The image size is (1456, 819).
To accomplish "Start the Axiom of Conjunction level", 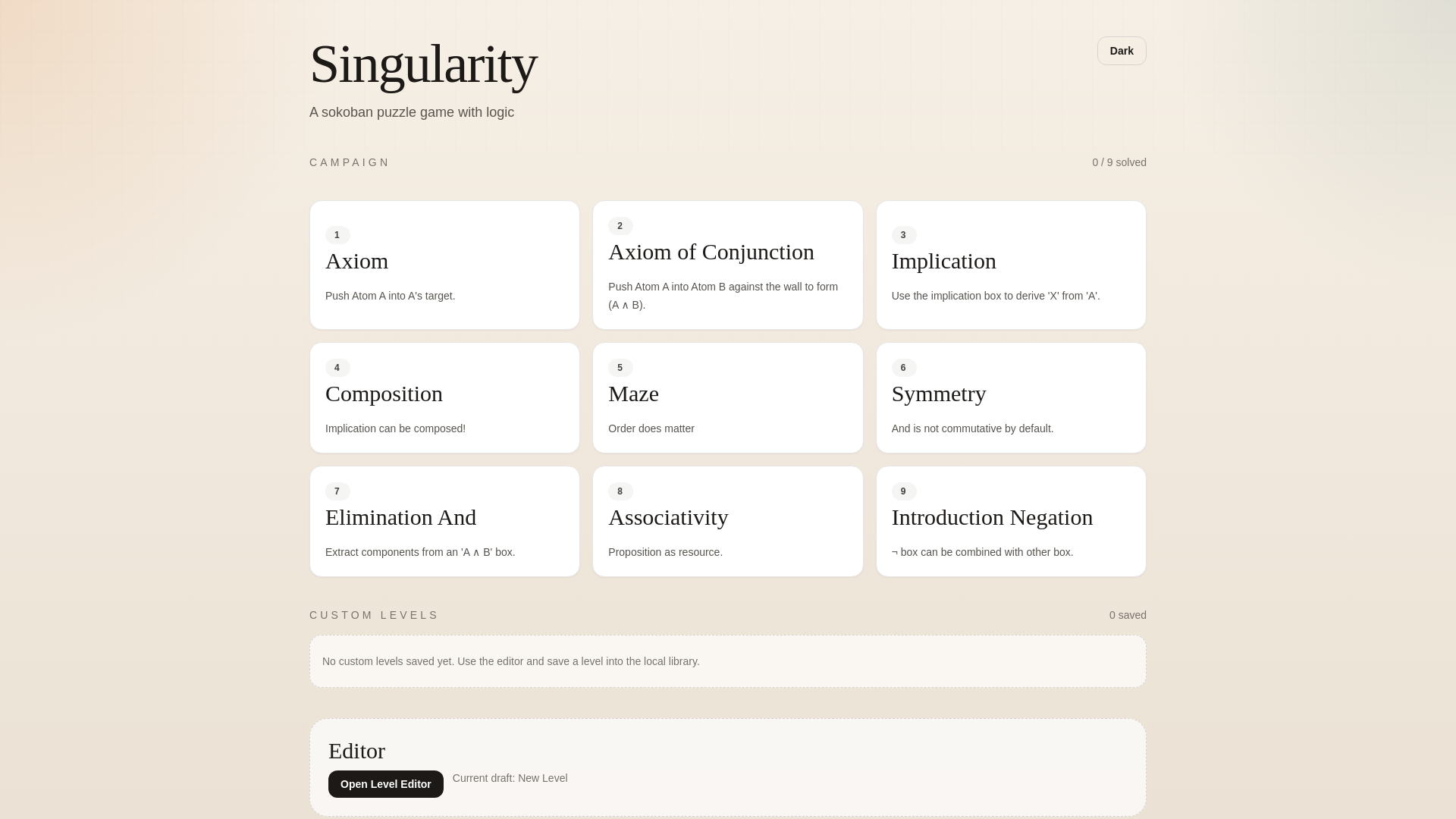I will pos(727,265).
